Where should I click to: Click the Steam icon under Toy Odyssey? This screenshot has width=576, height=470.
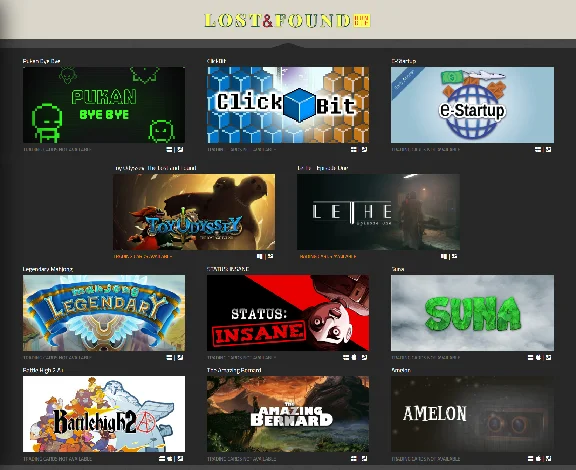pyautogui.click(x=270, y=256)
